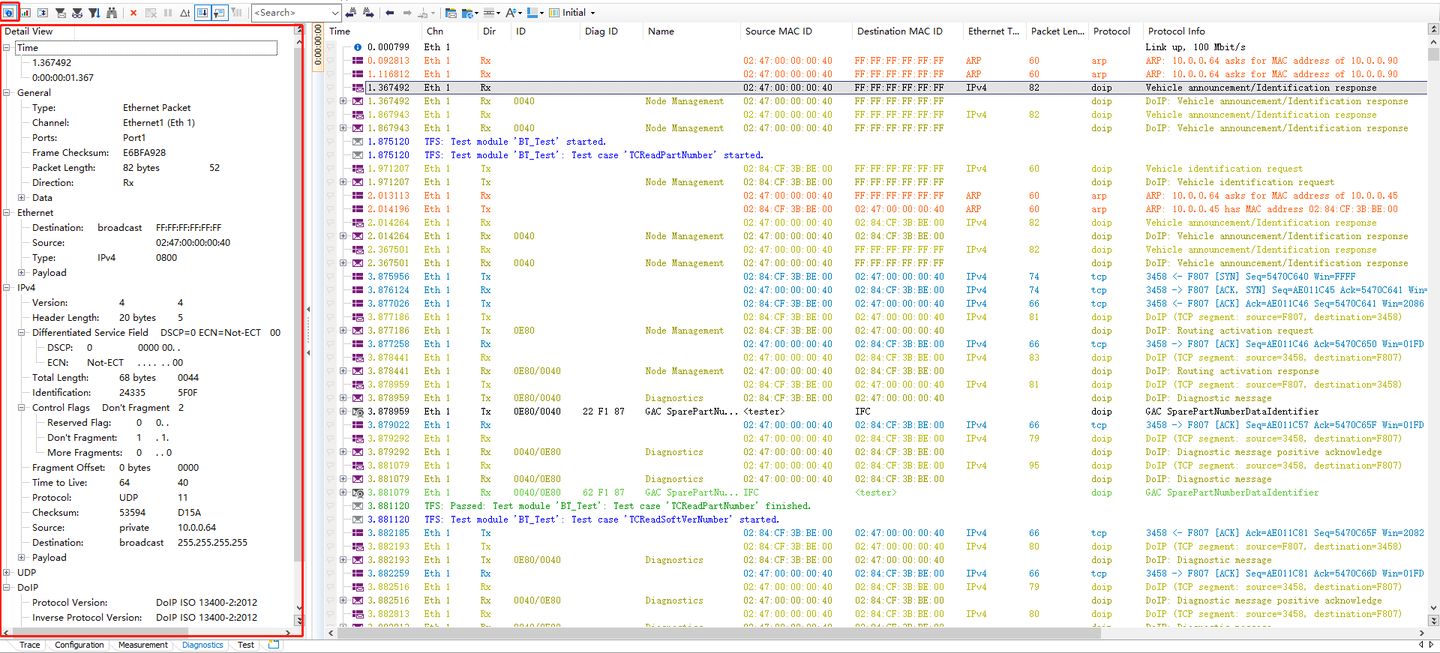Sort by the Protocol column header
The width and height of the screenshot is (1440, 653).
(x=1115, y=31)
